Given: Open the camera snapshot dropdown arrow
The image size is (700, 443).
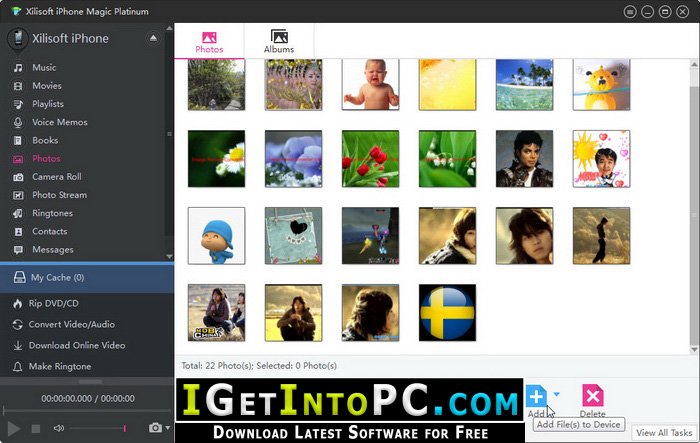Looking at the screenshot, I should [168, 428].
